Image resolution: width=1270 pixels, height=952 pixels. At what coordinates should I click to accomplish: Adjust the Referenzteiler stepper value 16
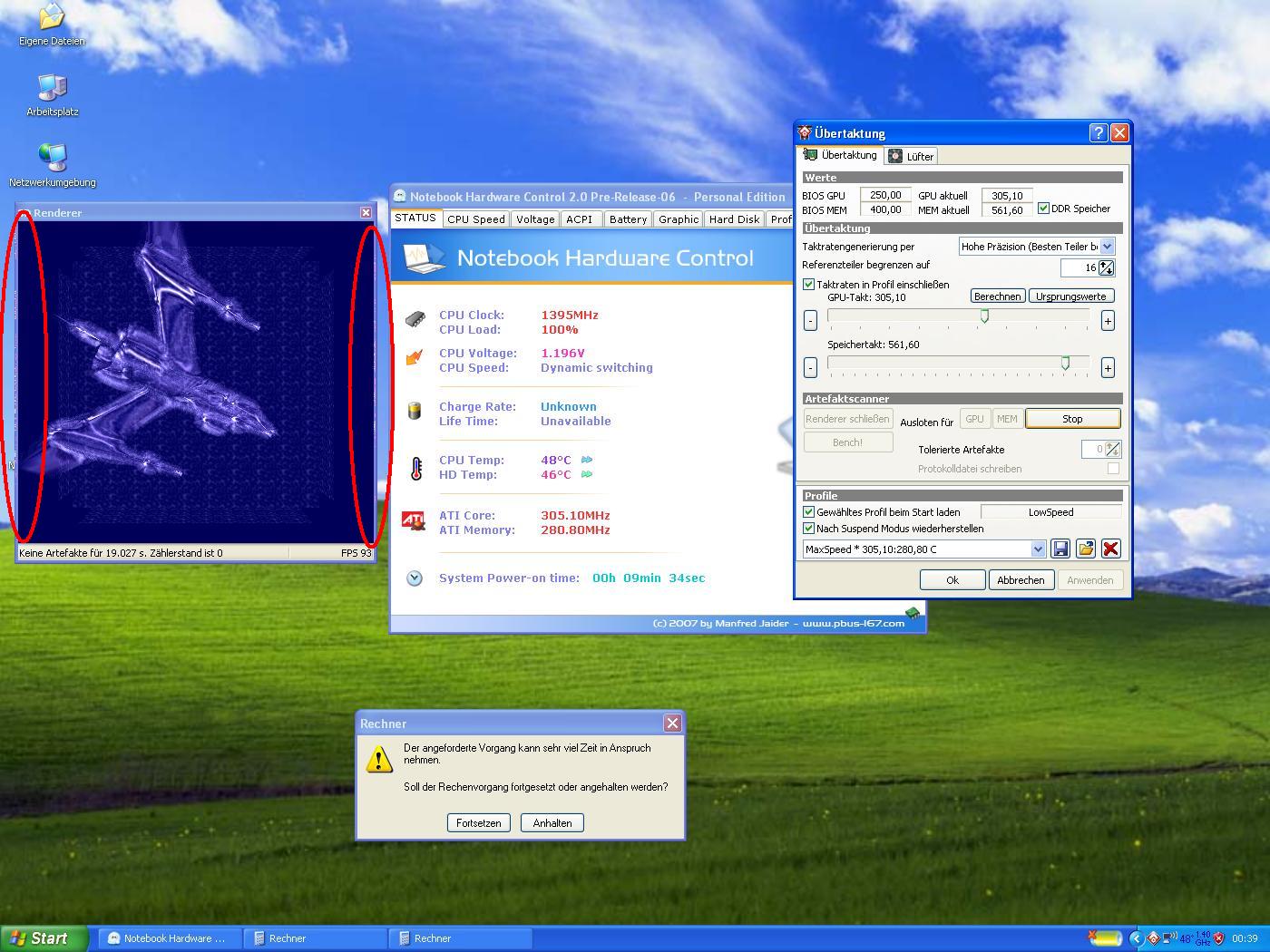(1106, 267)
